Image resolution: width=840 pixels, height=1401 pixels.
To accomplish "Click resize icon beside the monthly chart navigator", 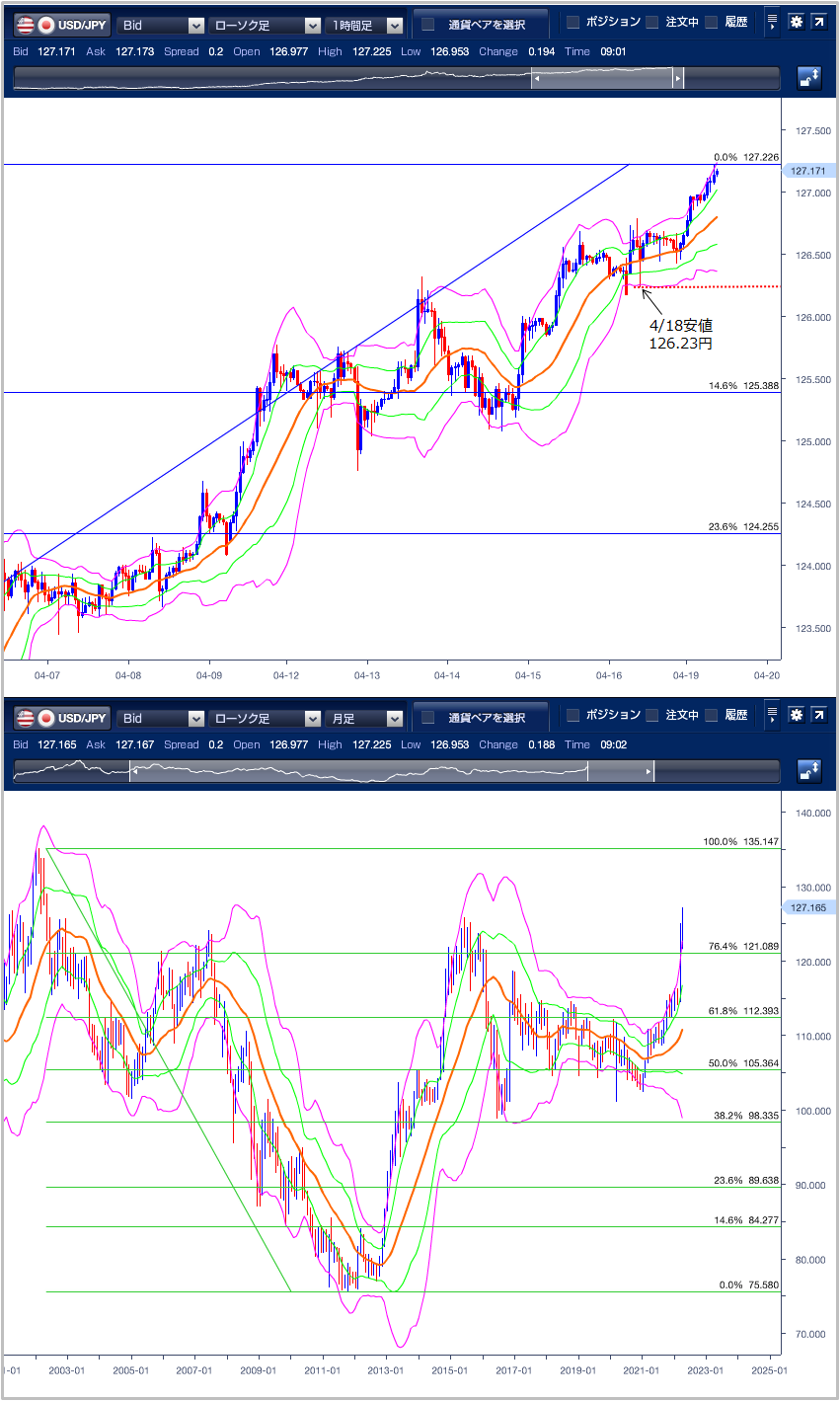I will pos(809,772).
